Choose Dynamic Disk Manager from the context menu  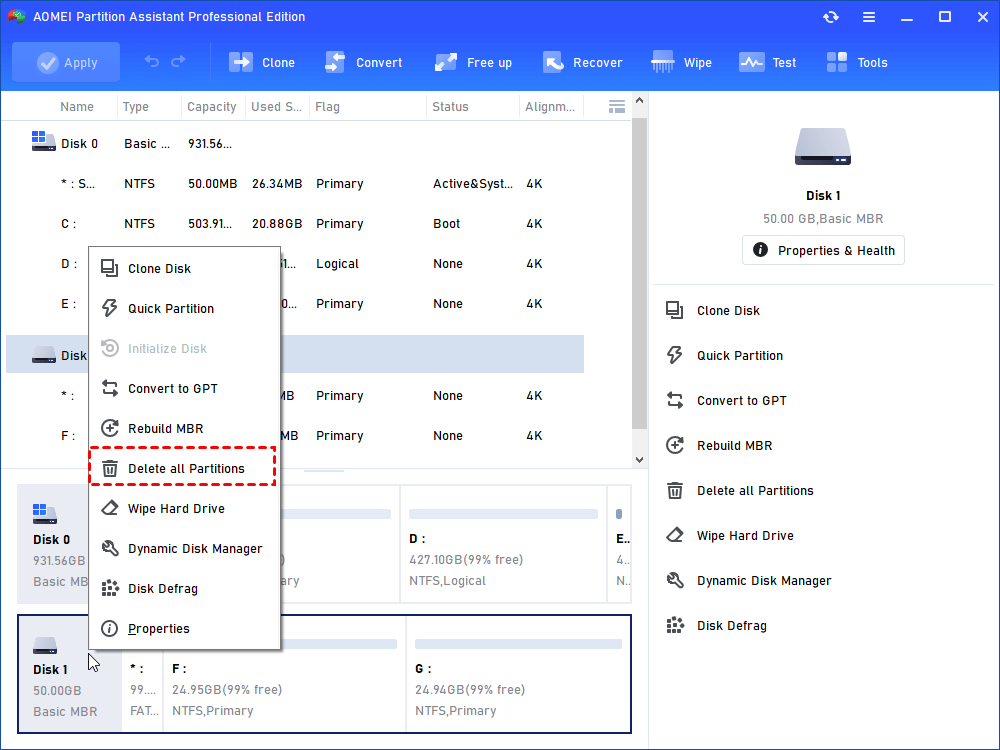pyautogui.click(x=184, y=548)
